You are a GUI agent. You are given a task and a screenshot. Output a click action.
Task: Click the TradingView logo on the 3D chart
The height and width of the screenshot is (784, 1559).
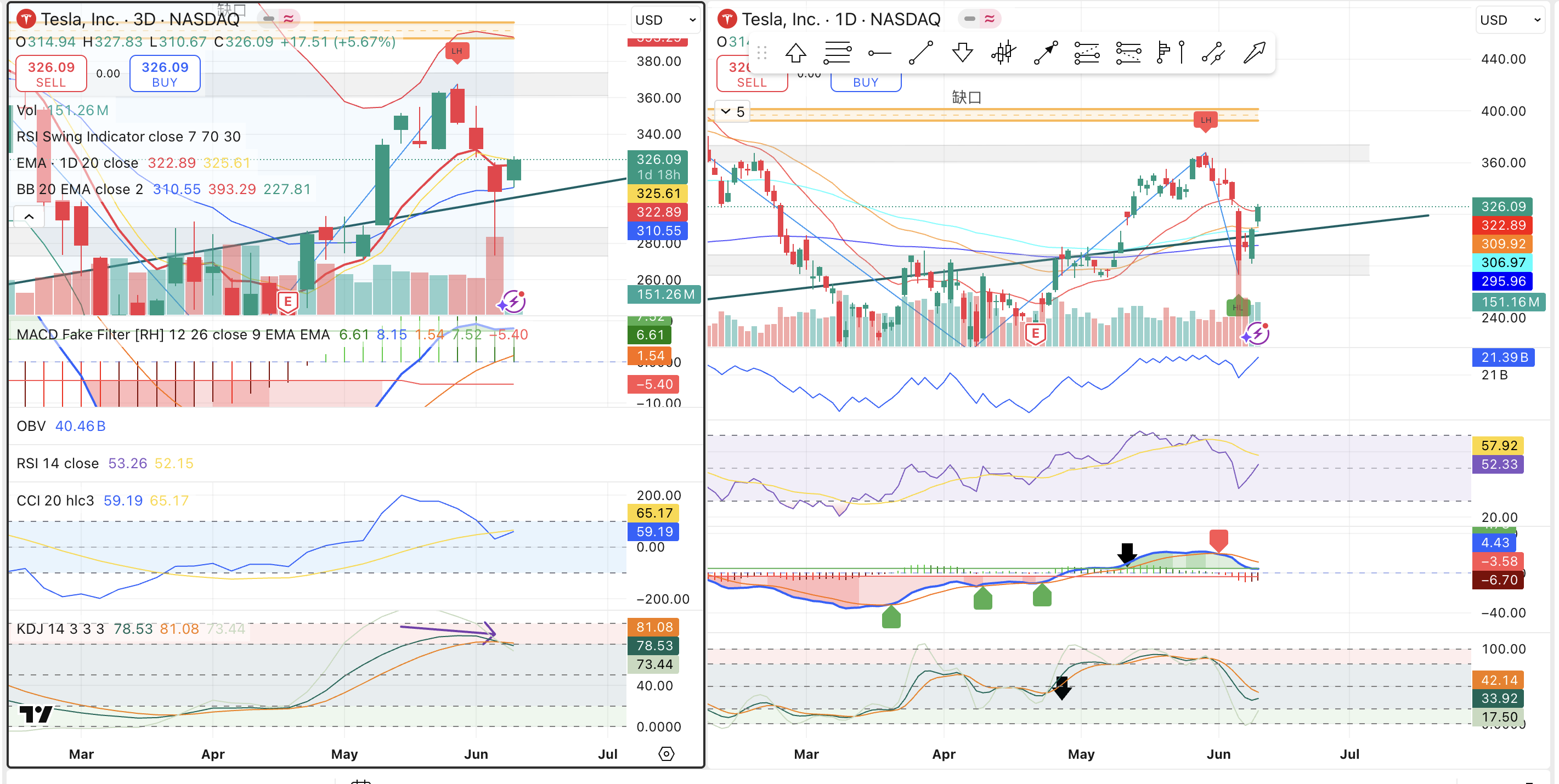pos(36,714)
